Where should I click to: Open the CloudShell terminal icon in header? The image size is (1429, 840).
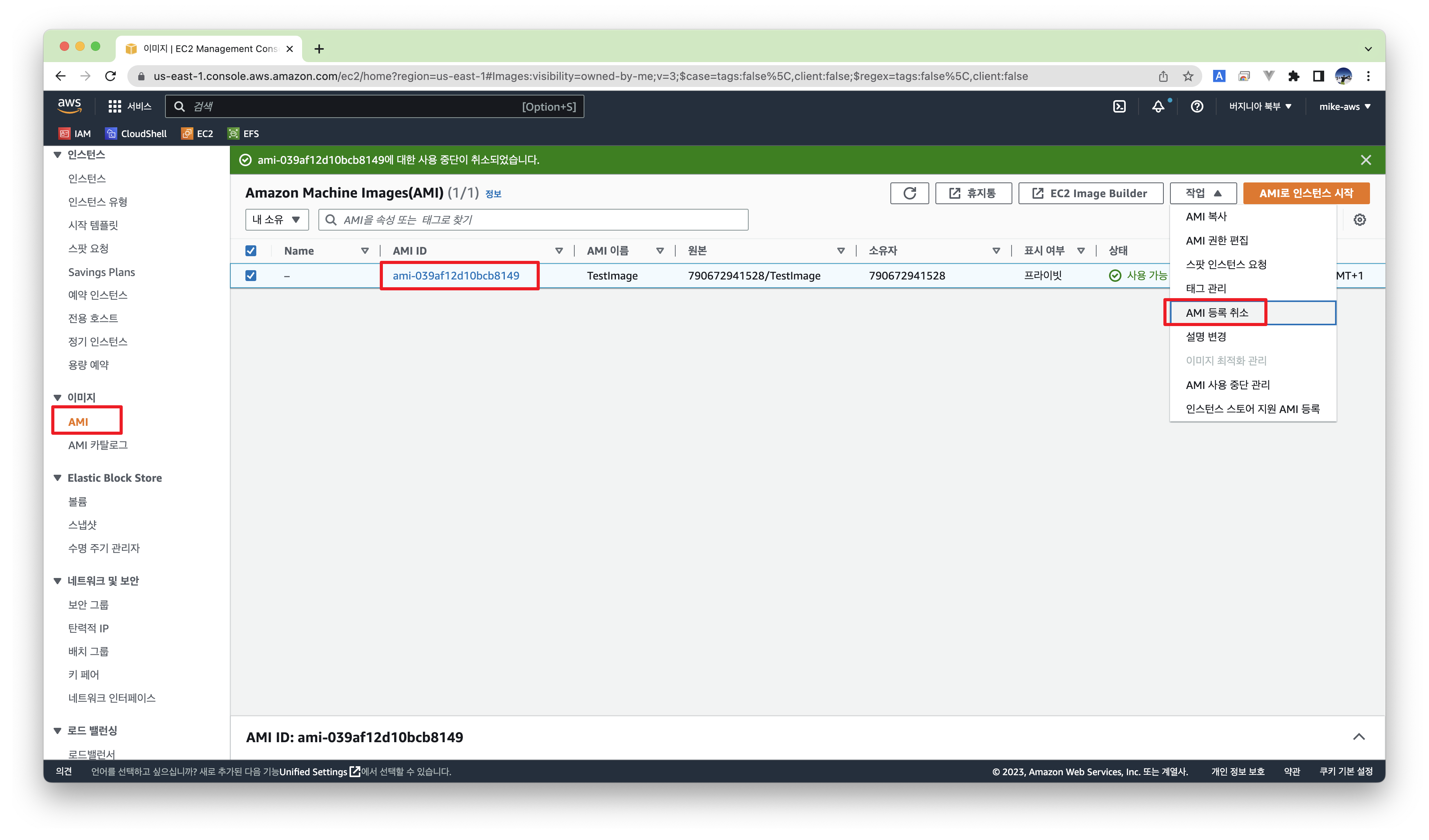click(x=1119, y=107)
